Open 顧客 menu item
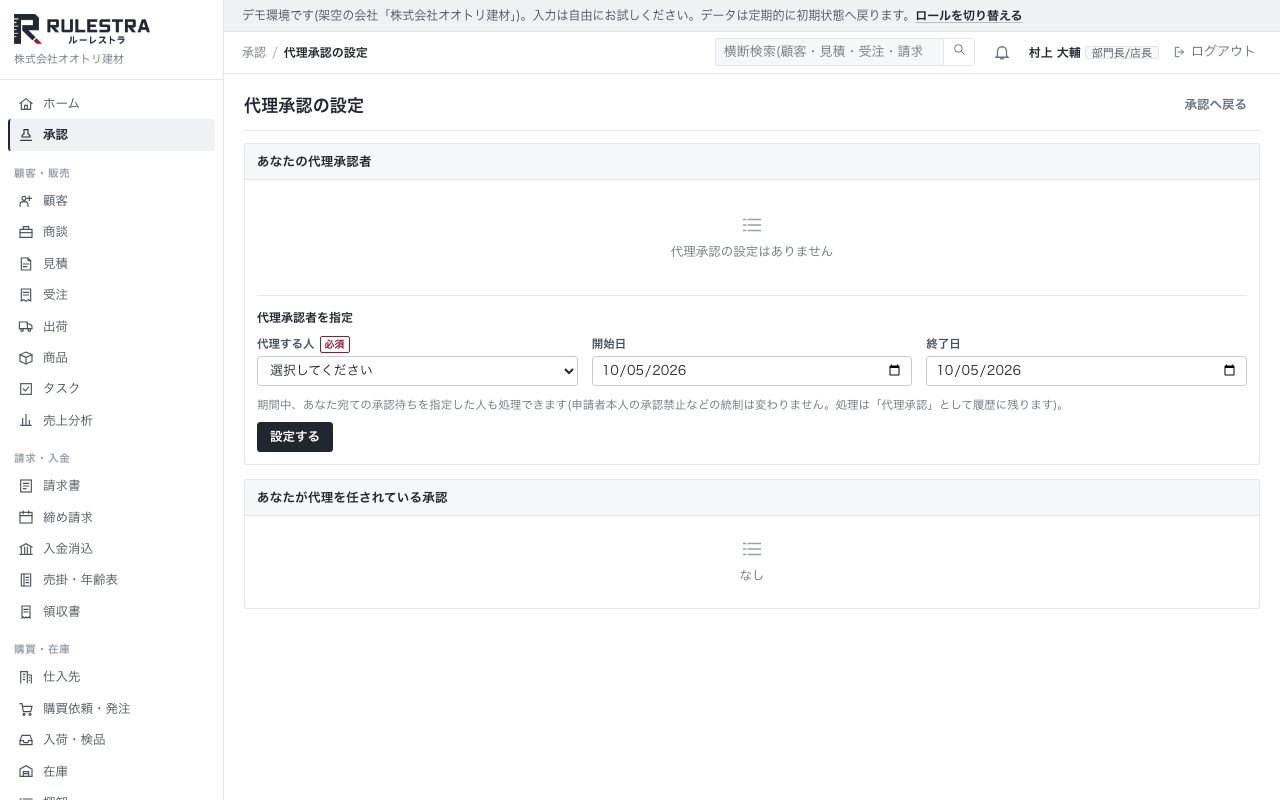The width and height of the screenshot is (1280, 800). [111, 201]
